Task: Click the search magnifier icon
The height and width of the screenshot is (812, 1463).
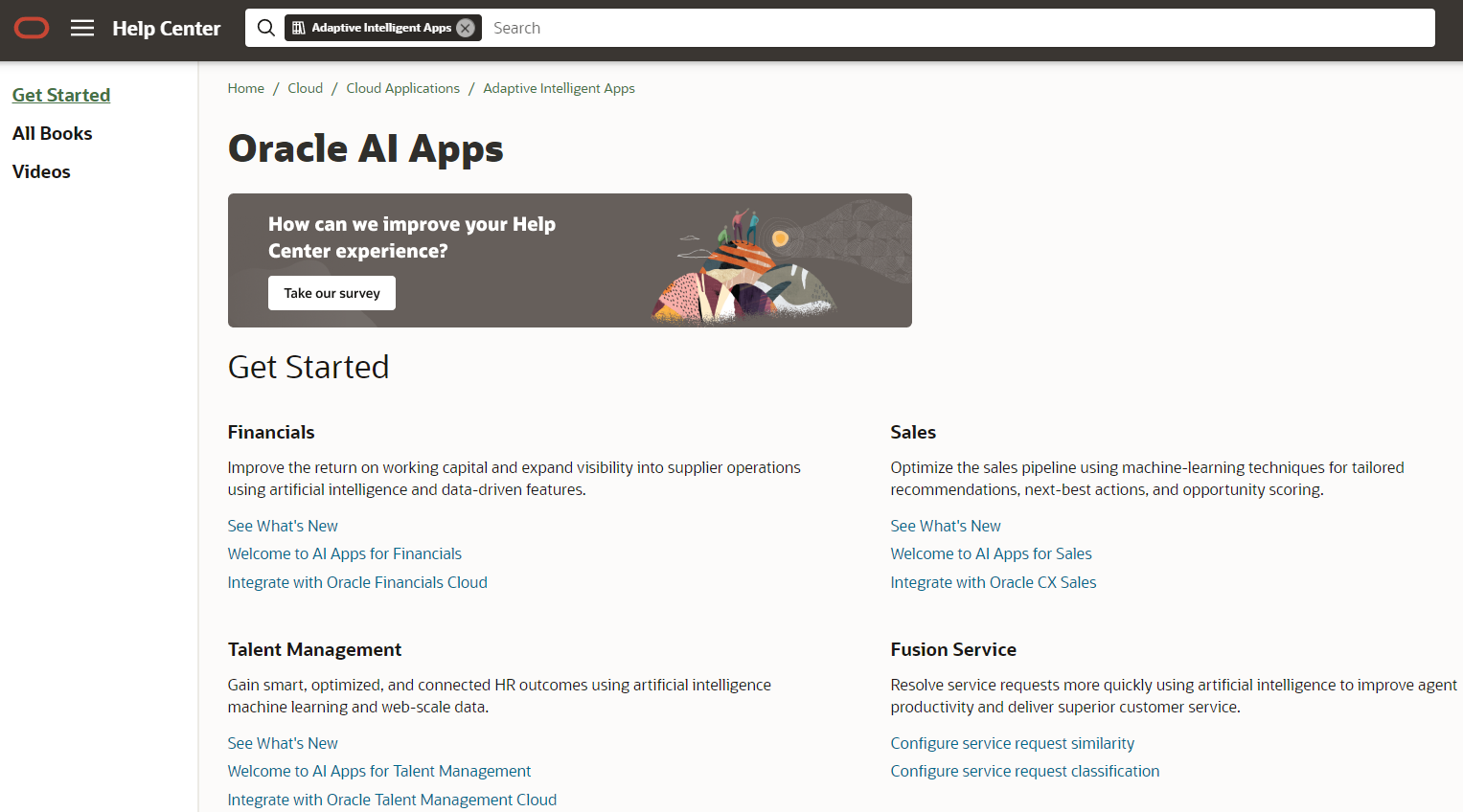Action: pyautogui.click(x=265, y=28)
